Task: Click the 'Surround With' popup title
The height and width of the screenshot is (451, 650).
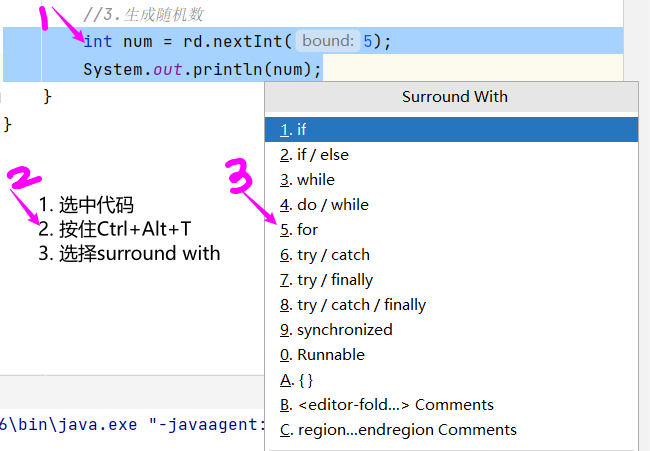Action: click(x=454, y=97)
